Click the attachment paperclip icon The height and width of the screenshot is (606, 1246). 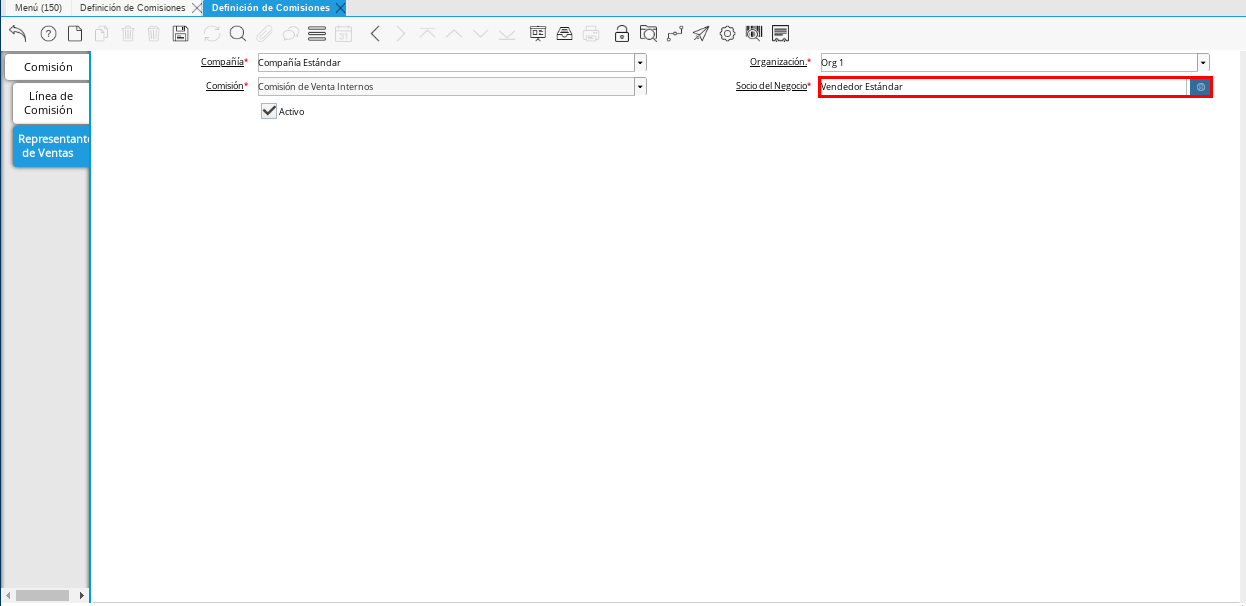[x=265, y=33]
